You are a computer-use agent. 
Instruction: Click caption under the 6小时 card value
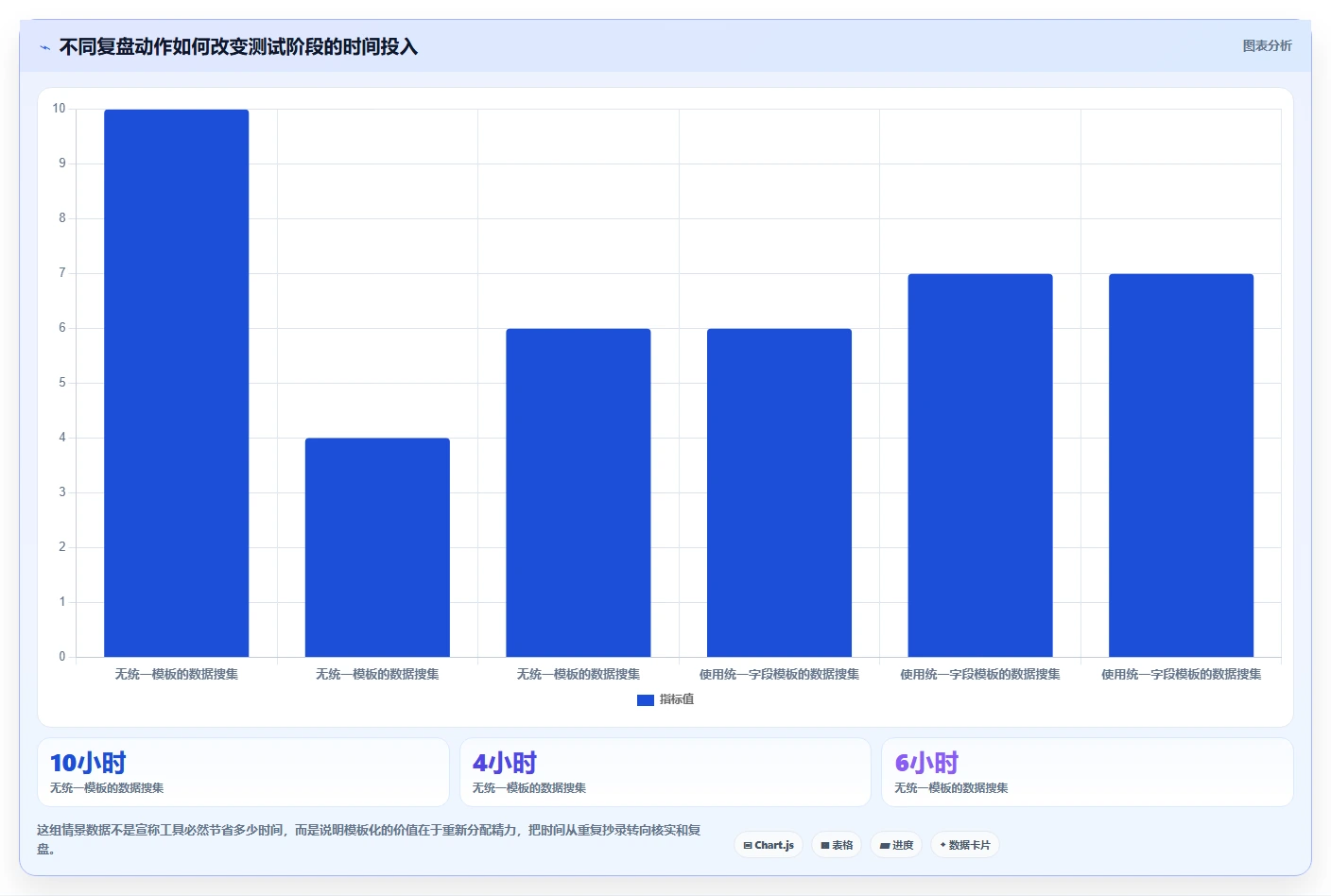(x=951, y=787)
